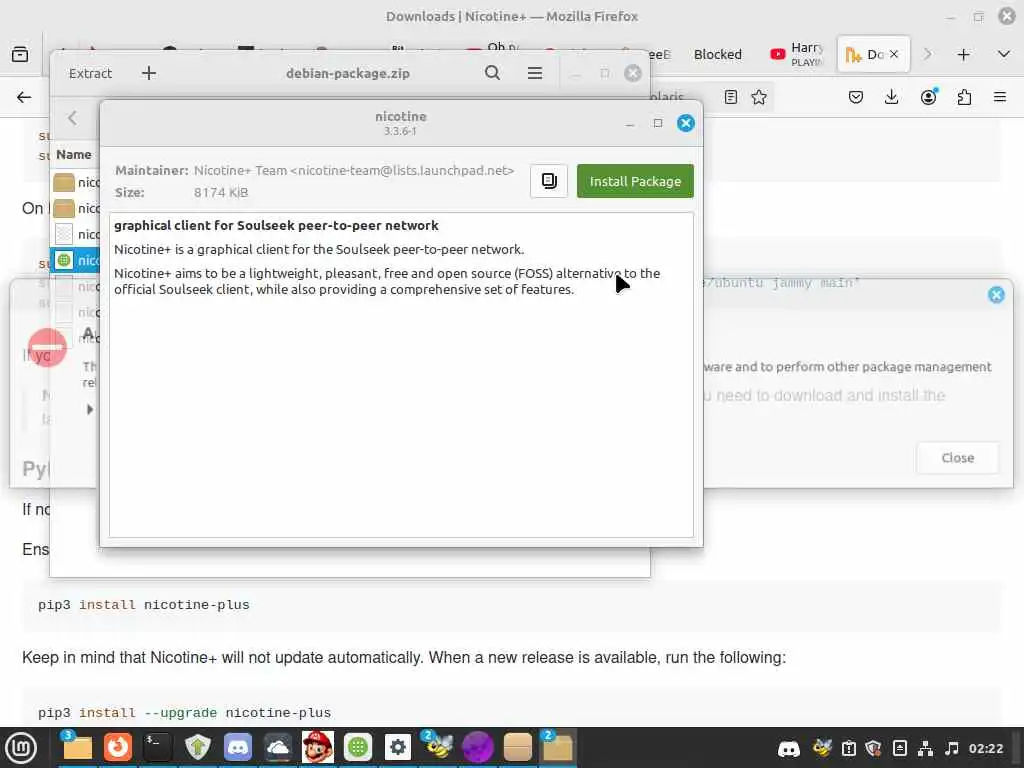Open the Mario icon in the taskbar
Image resolution: width=1024 pixels, height=768 pixels.
tap(318, 747)
